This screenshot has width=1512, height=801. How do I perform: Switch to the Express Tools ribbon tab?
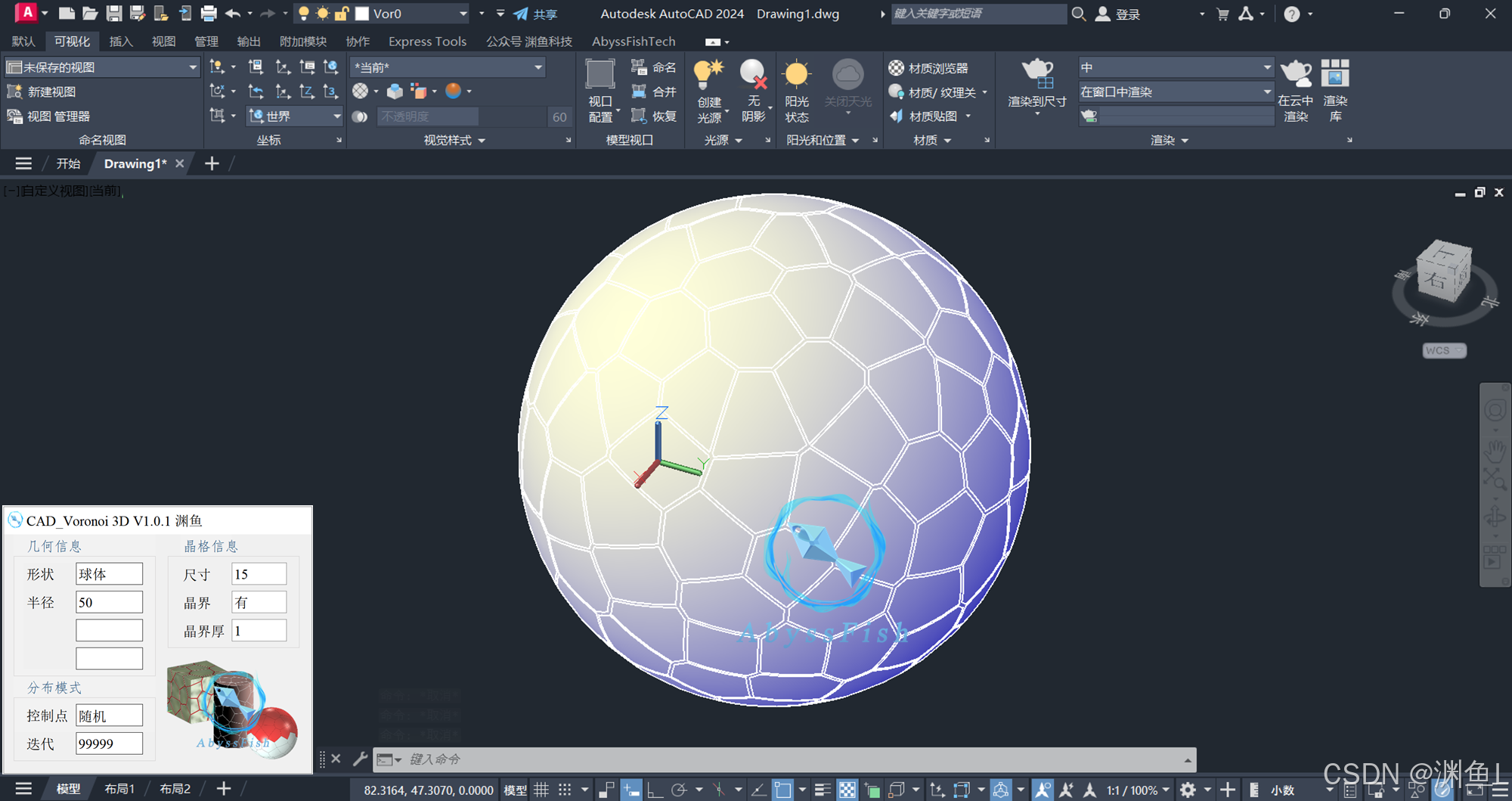tap(426, 42)
